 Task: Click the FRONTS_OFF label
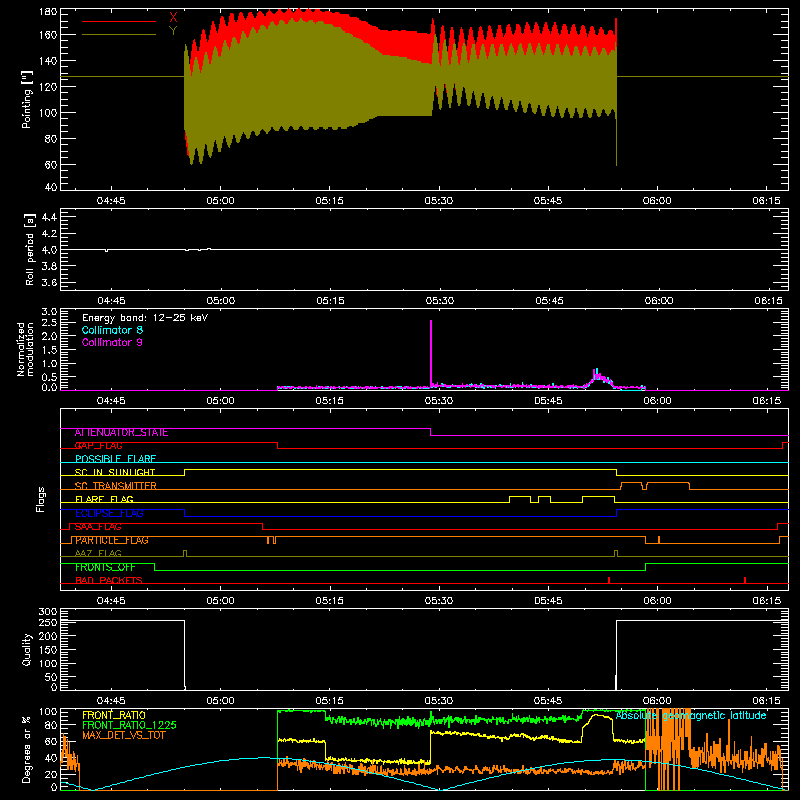coord(105,567)
